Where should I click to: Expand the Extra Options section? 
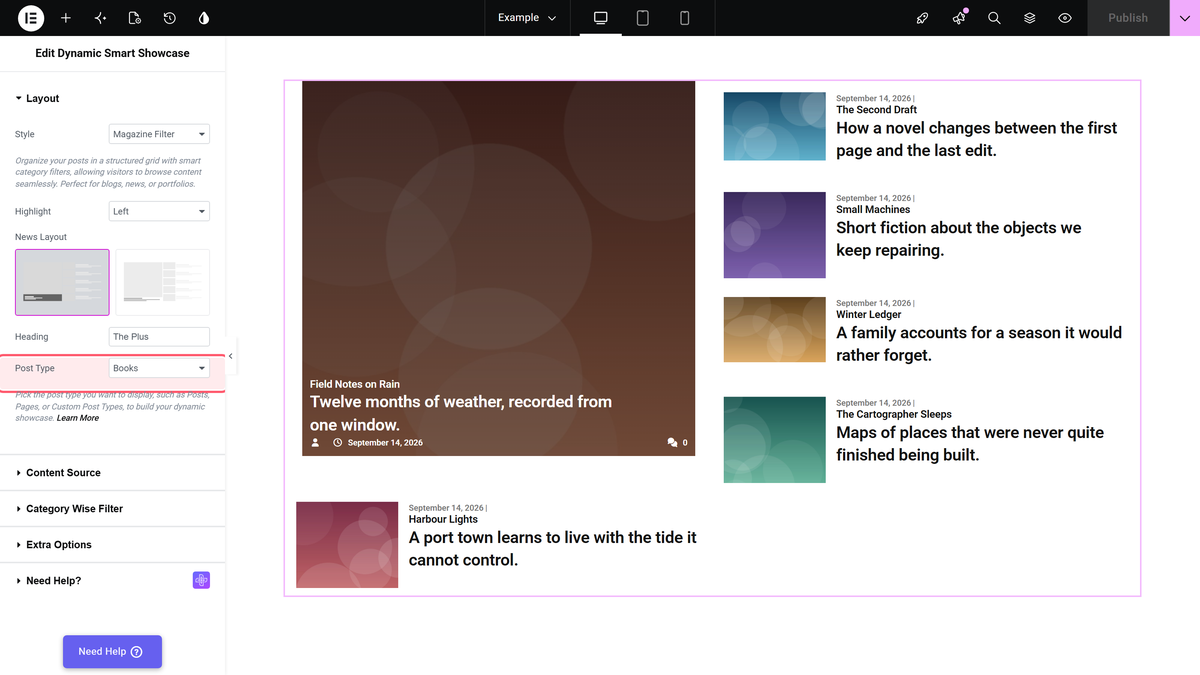point(113,544)
